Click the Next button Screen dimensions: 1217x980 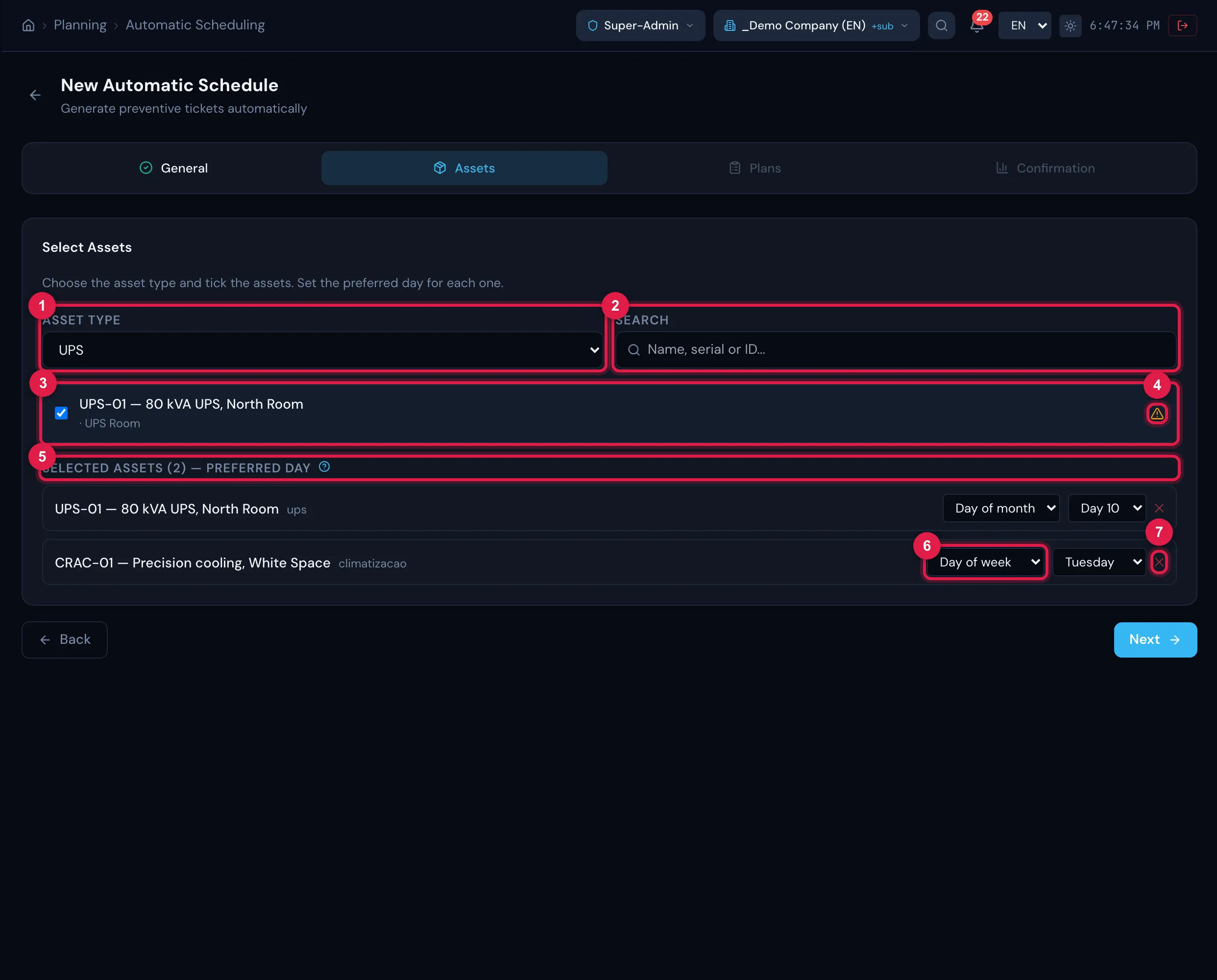click(1155, 639)
